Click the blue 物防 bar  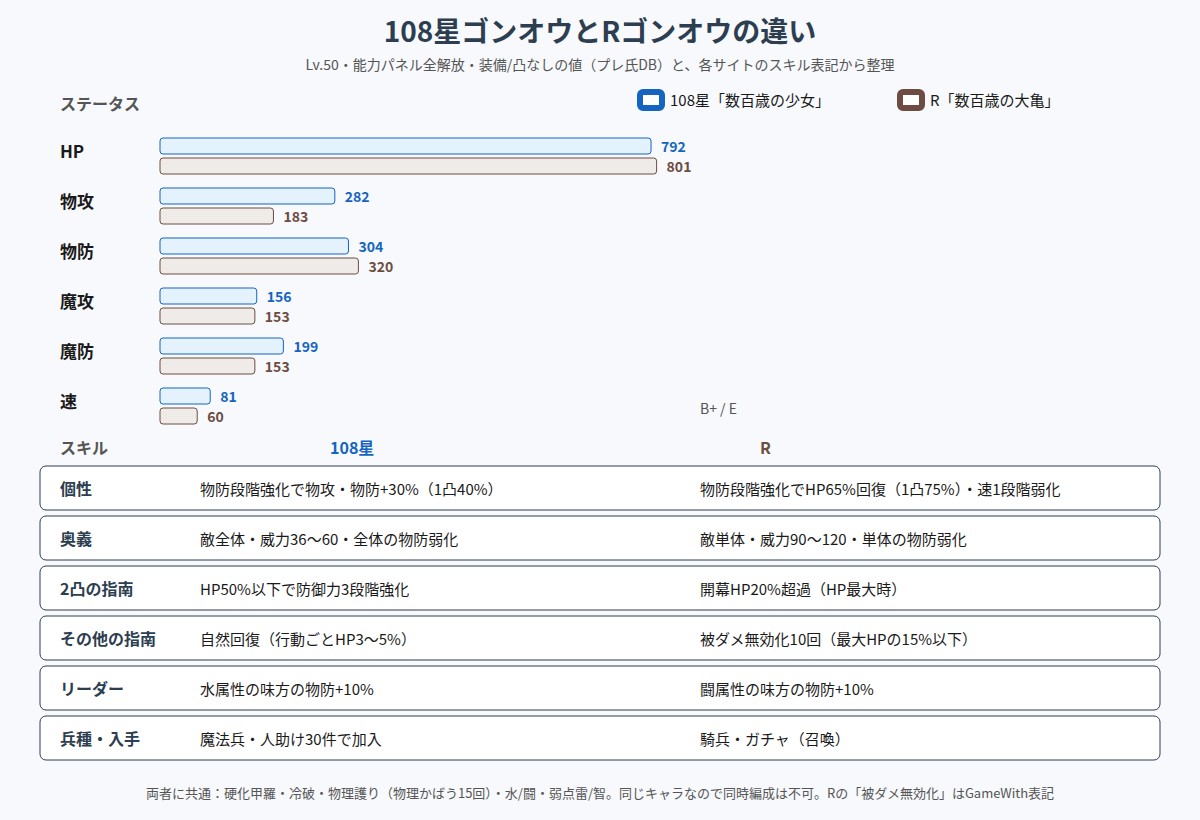pos(254,246)
